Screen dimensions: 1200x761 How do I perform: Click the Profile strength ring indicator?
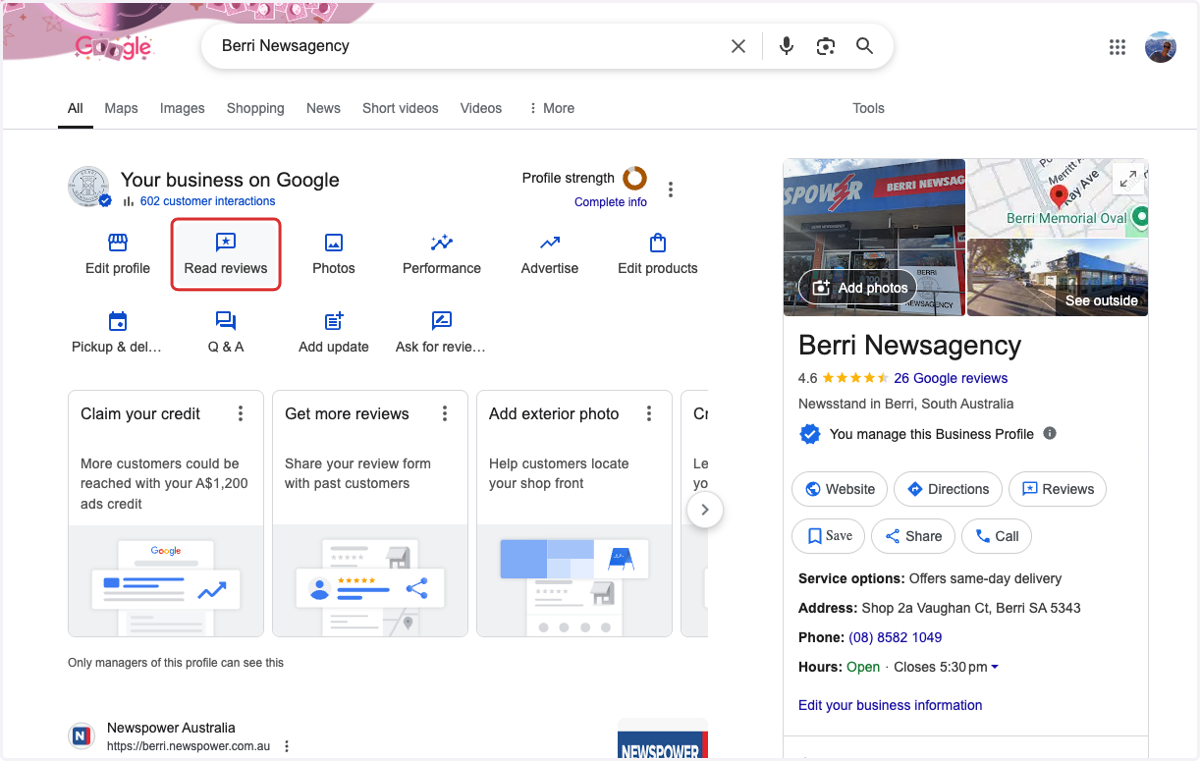tap(635, 178)
